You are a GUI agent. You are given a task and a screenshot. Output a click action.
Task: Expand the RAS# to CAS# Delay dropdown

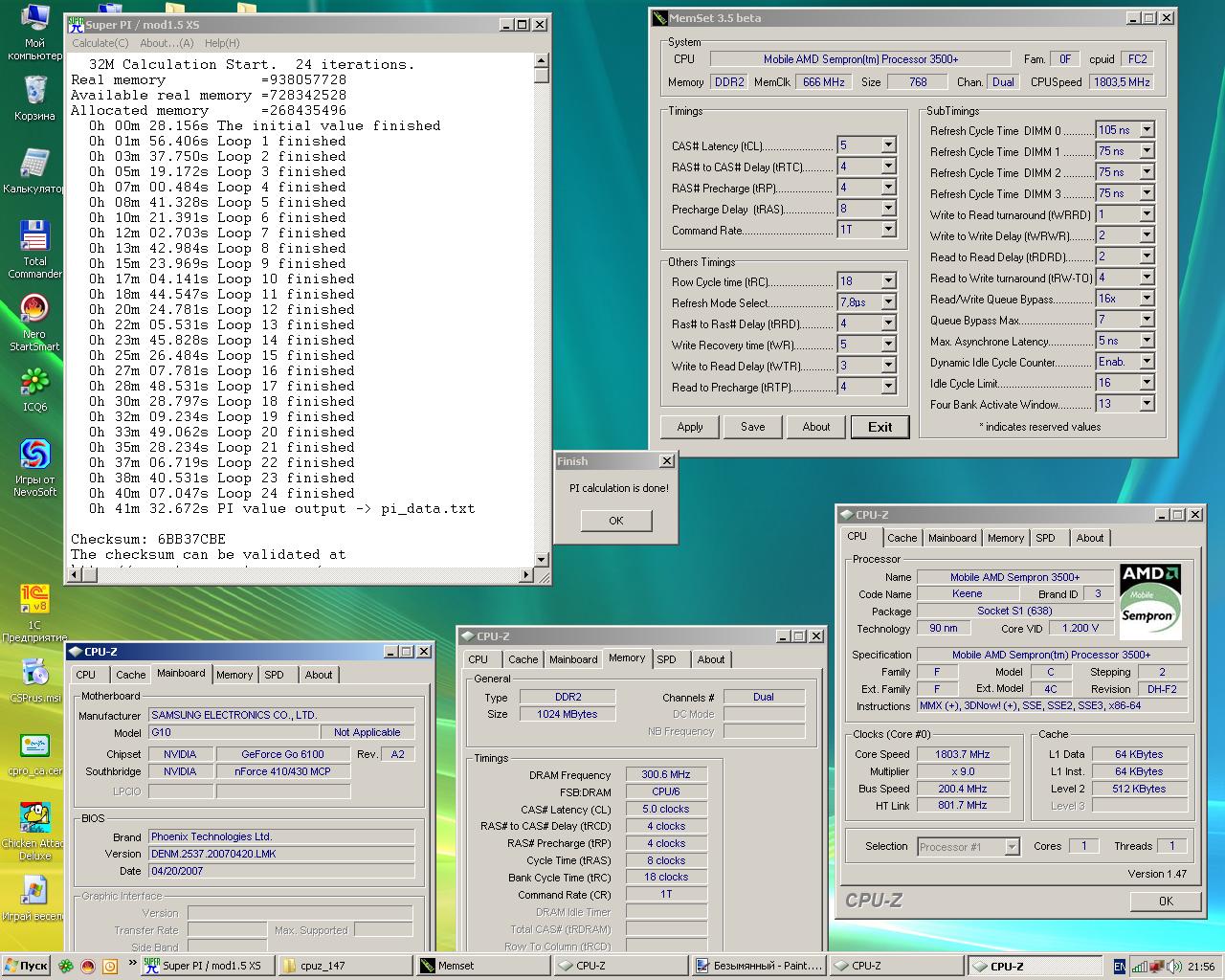pos(888,167)
